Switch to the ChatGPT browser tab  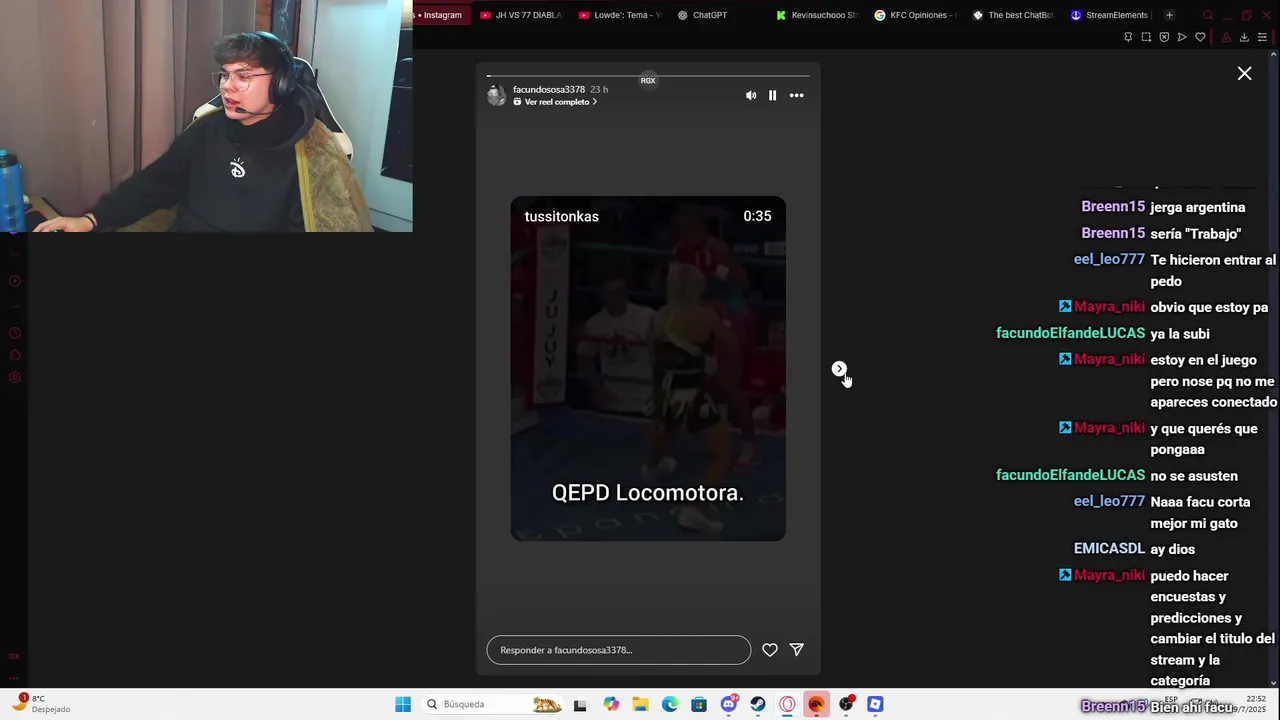[702, 15]
